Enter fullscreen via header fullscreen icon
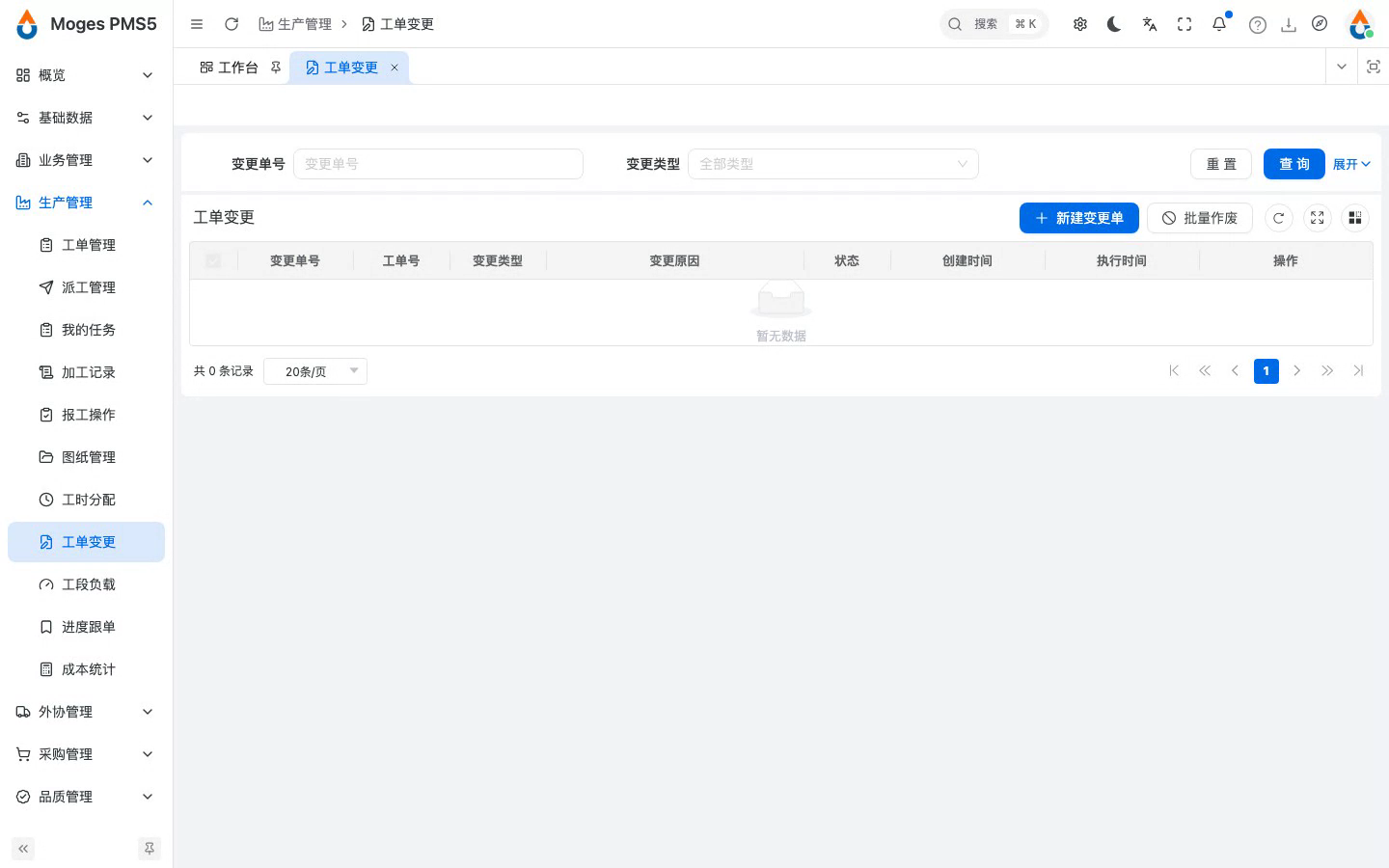 point(1185,24)
